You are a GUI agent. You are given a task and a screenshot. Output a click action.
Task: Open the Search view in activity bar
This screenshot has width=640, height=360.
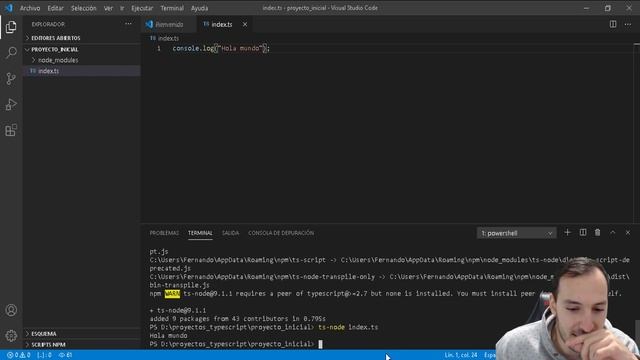(11, 53)
